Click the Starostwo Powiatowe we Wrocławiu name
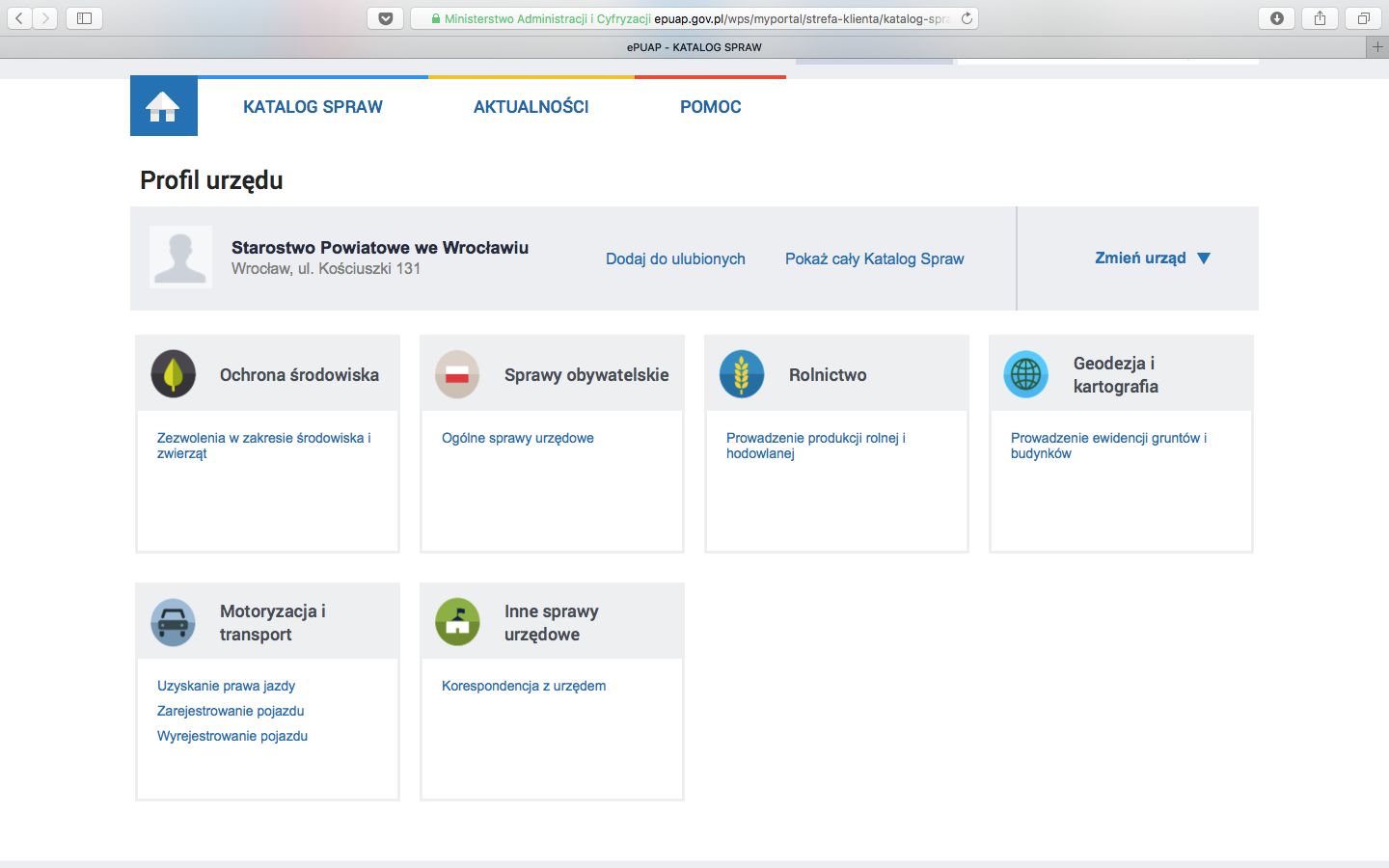 380,248
